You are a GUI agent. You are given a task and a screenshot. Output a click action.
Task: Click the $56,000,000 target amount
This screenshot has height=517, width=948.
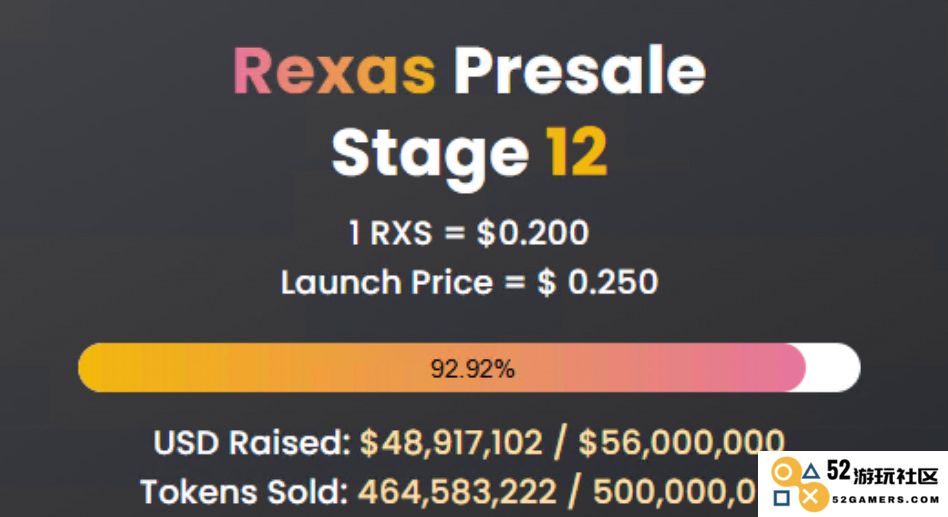tap(681, 443)
